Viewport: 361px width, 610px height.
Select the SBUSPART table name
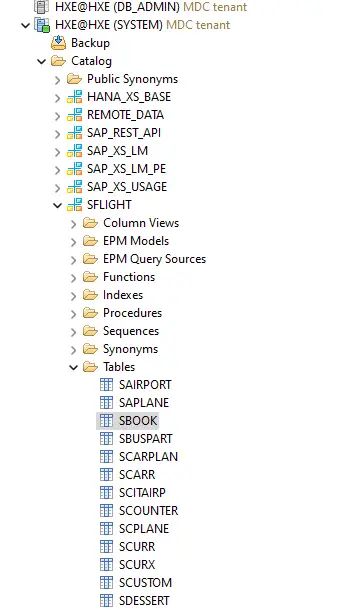click(x=145, y=439)
